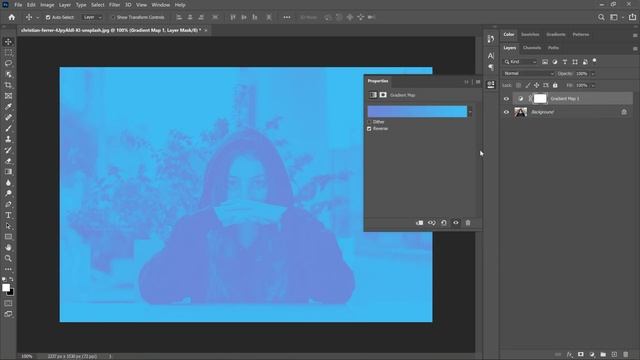The width and height of the screenshot is (640, 360).
Task: Select the Horizontal Type tool
Action: click(x=8, y=215)
